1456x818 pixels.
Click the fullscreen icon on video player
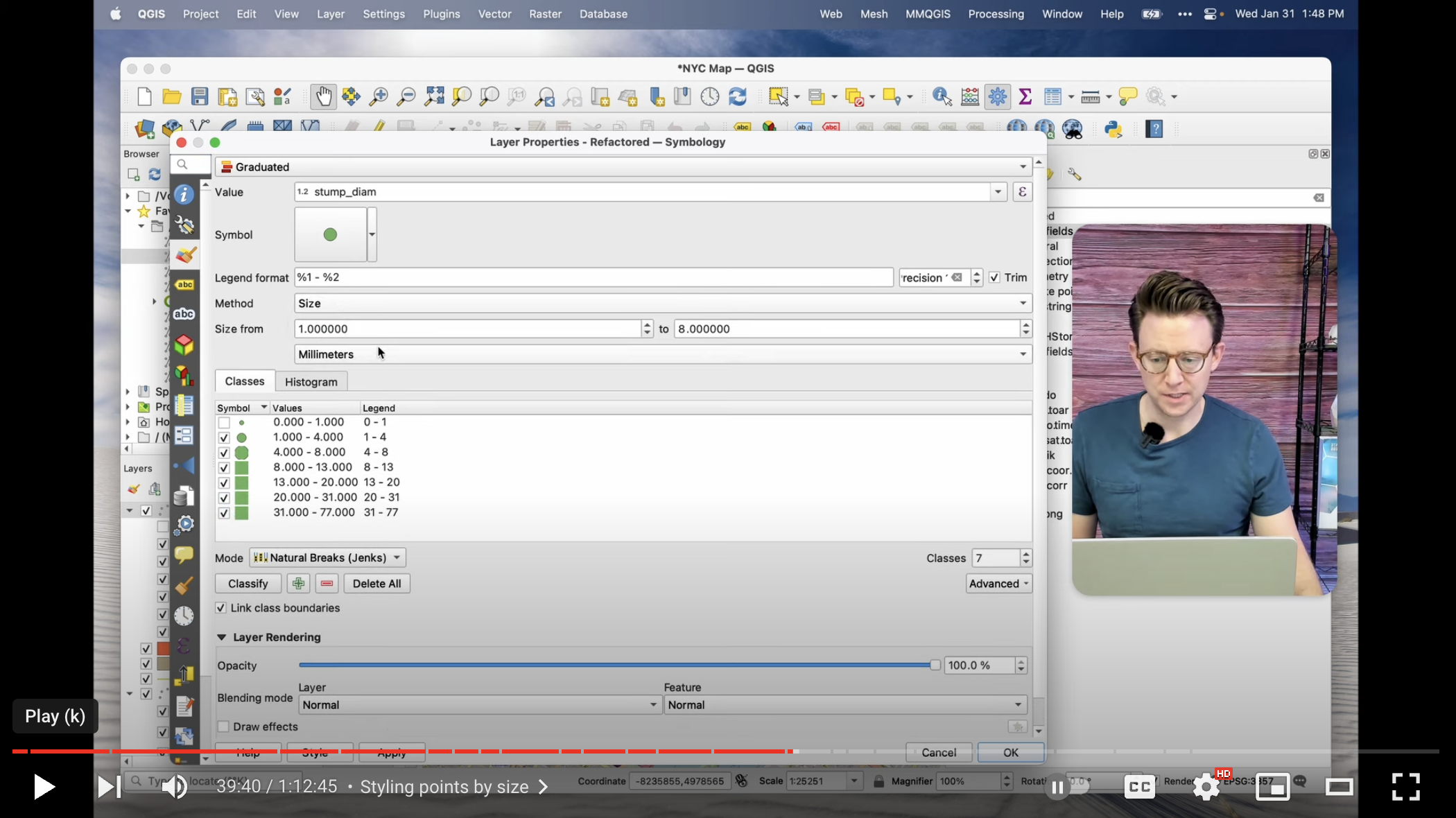pyautogui.click(x=1405, y=786)
